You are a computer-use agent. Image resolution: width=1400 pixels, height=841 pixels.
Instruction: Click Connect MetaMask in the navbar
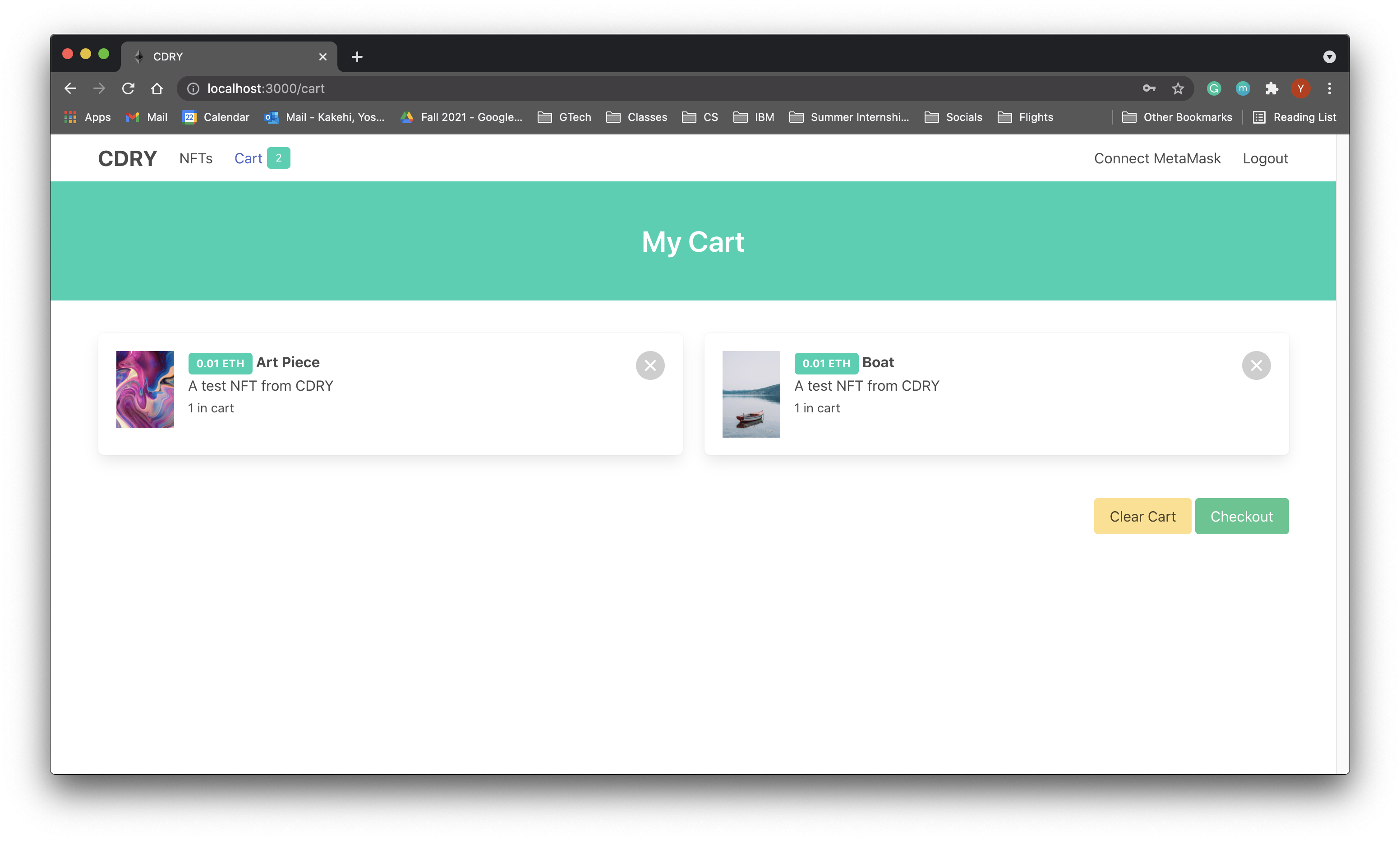pyautogui.click(x=1157, y=159)
